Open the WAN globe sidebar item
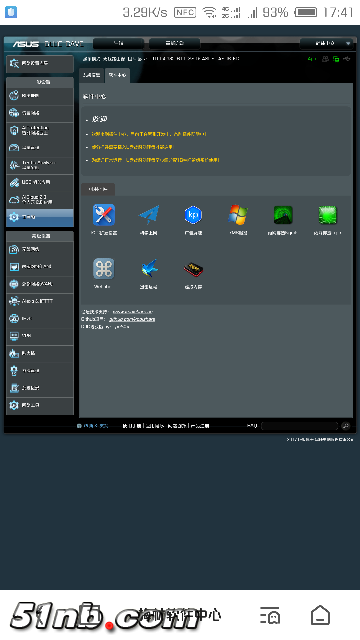Viewport: 360px width, 640px height. 40,284
